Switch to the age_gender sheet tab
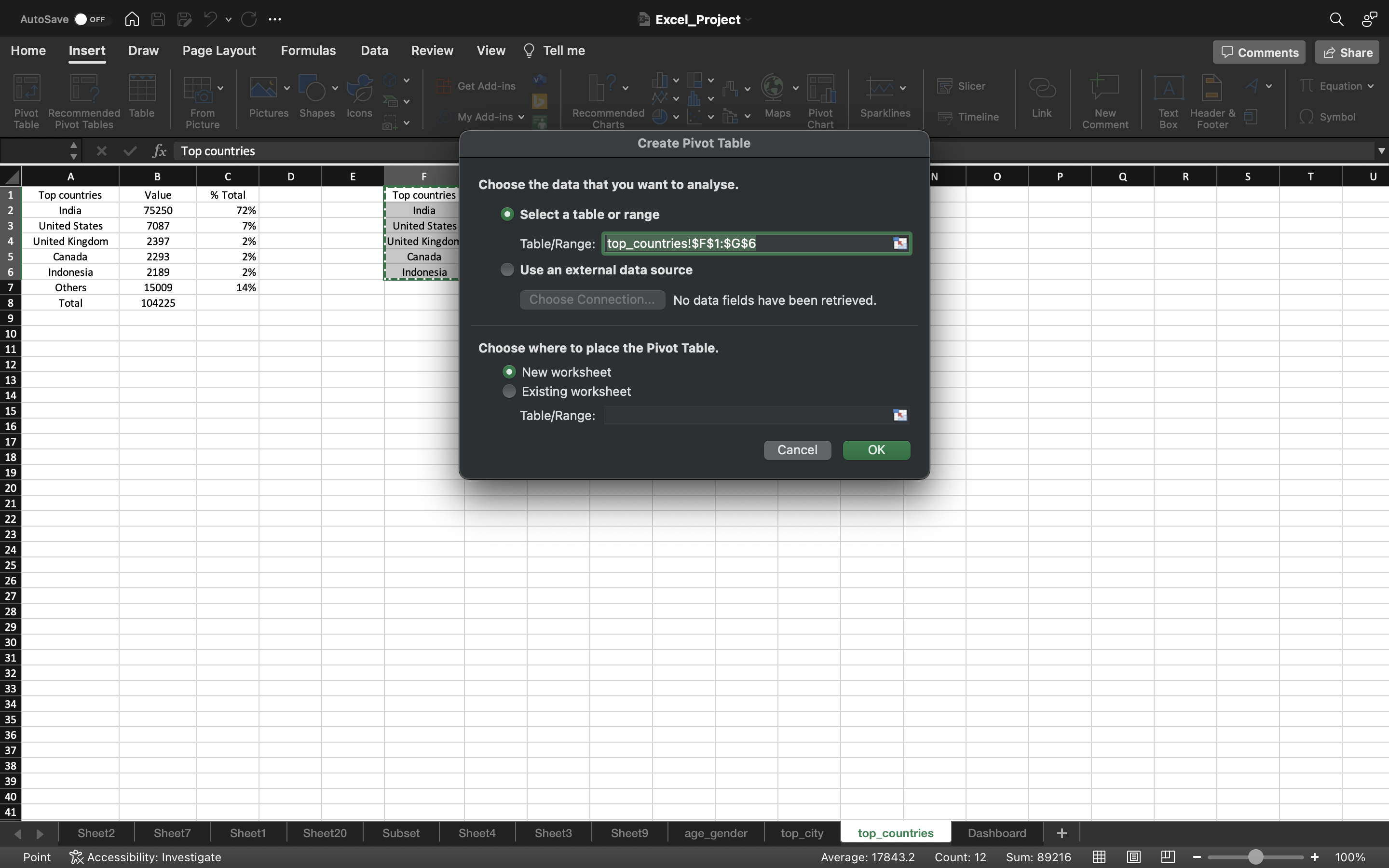 [x=716, y=833]
